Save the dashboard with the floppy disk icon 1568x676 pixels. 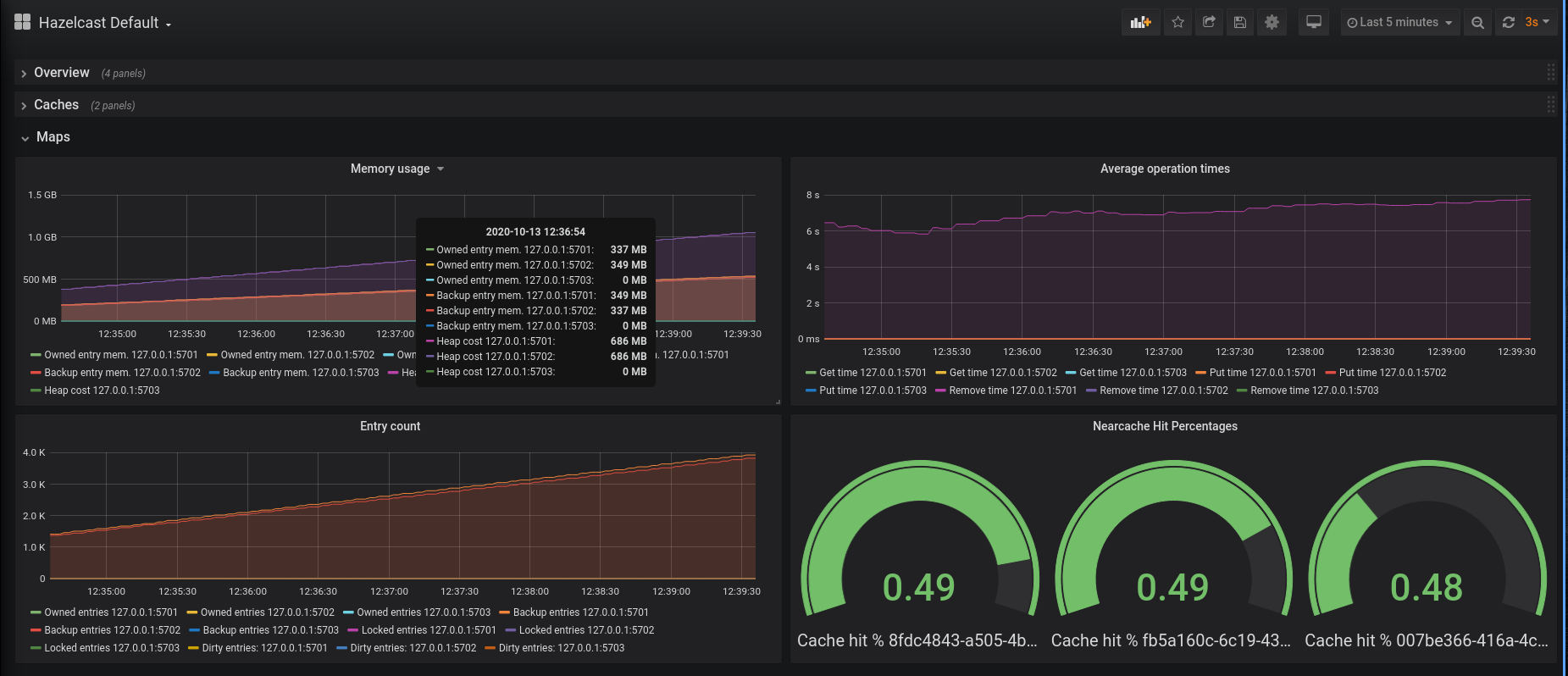coord(1240,23)
